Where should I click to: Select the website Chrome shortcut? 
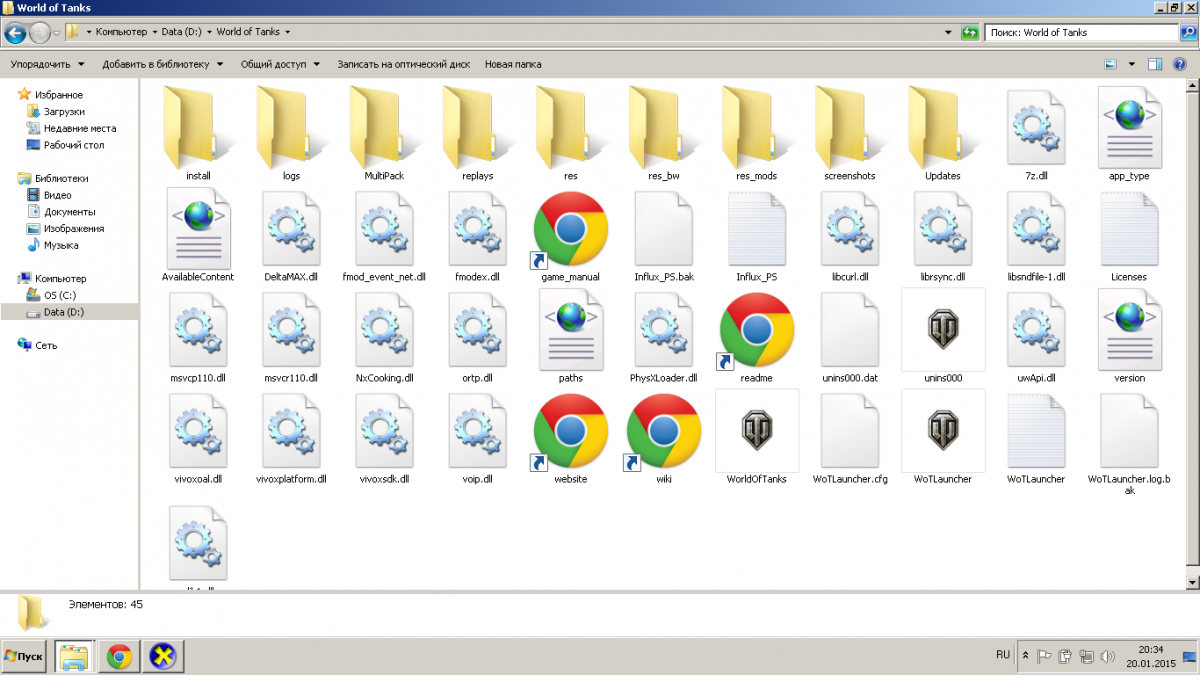tap(570, 431)
